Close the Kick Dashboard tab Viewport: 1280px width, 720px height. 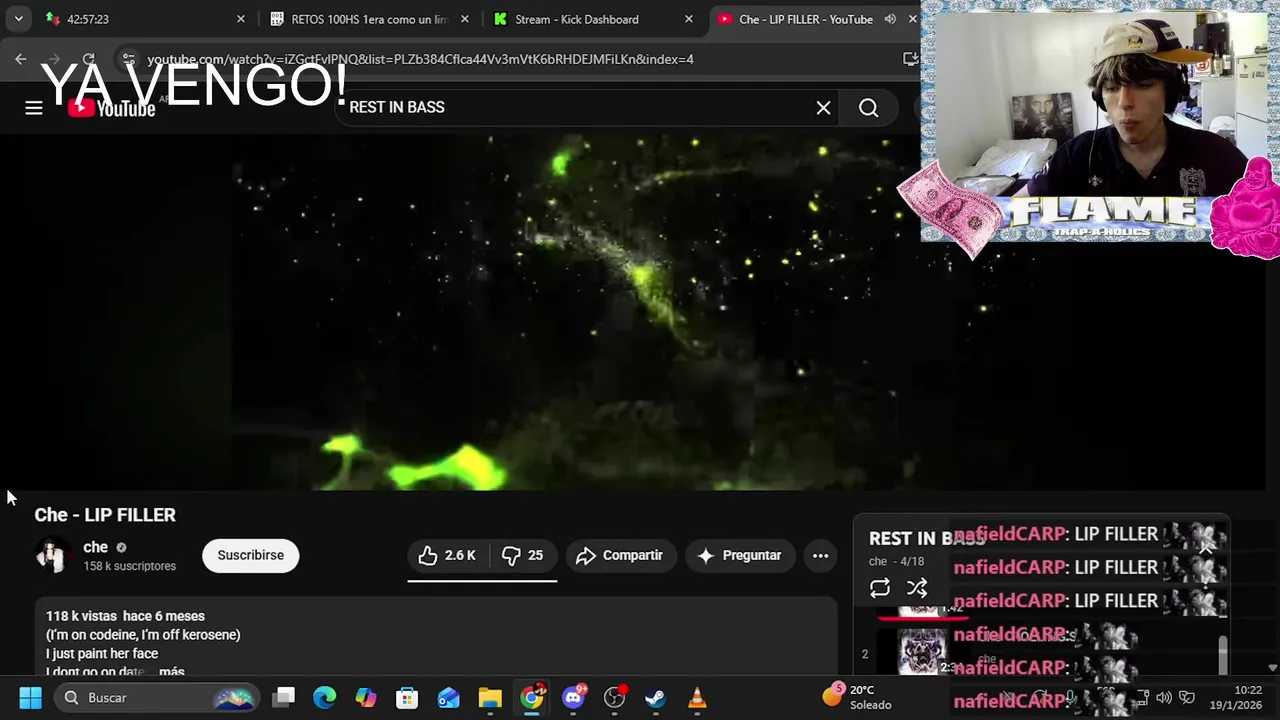point(689,19)
